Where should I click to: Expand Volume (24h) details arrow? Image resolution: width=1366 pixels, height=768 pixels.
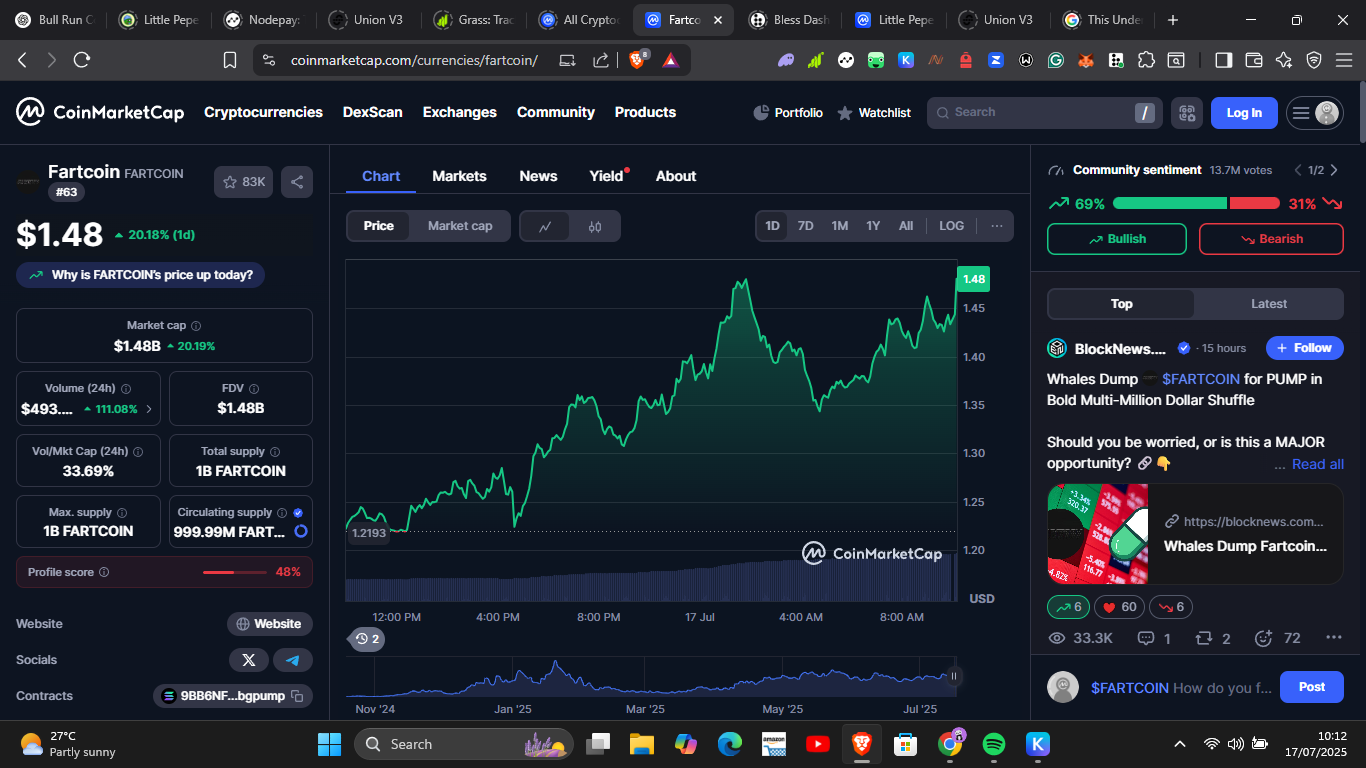tap(149, 409)
